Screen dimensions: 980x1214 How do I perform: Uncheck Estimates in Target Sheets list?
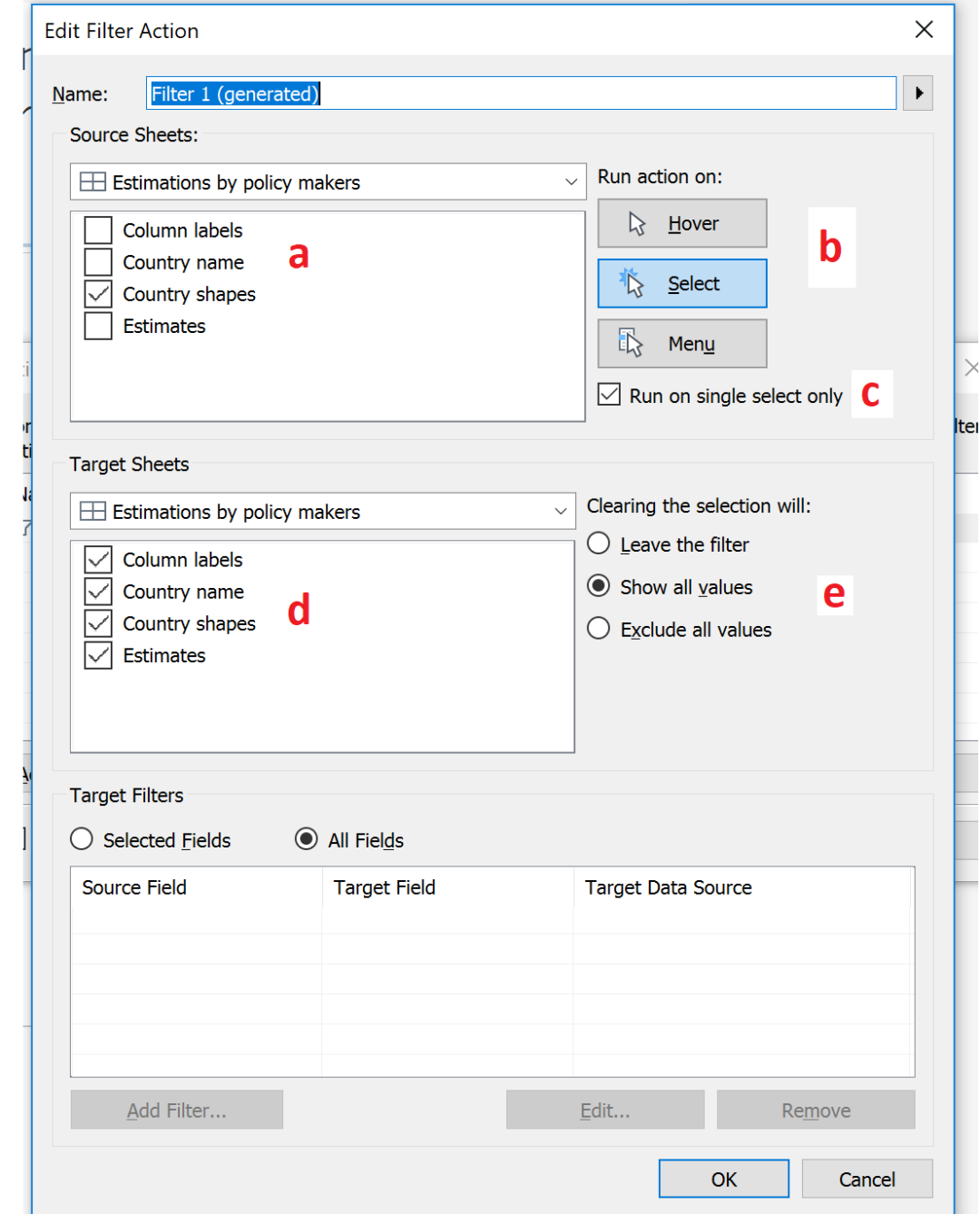tap(98, 654)
